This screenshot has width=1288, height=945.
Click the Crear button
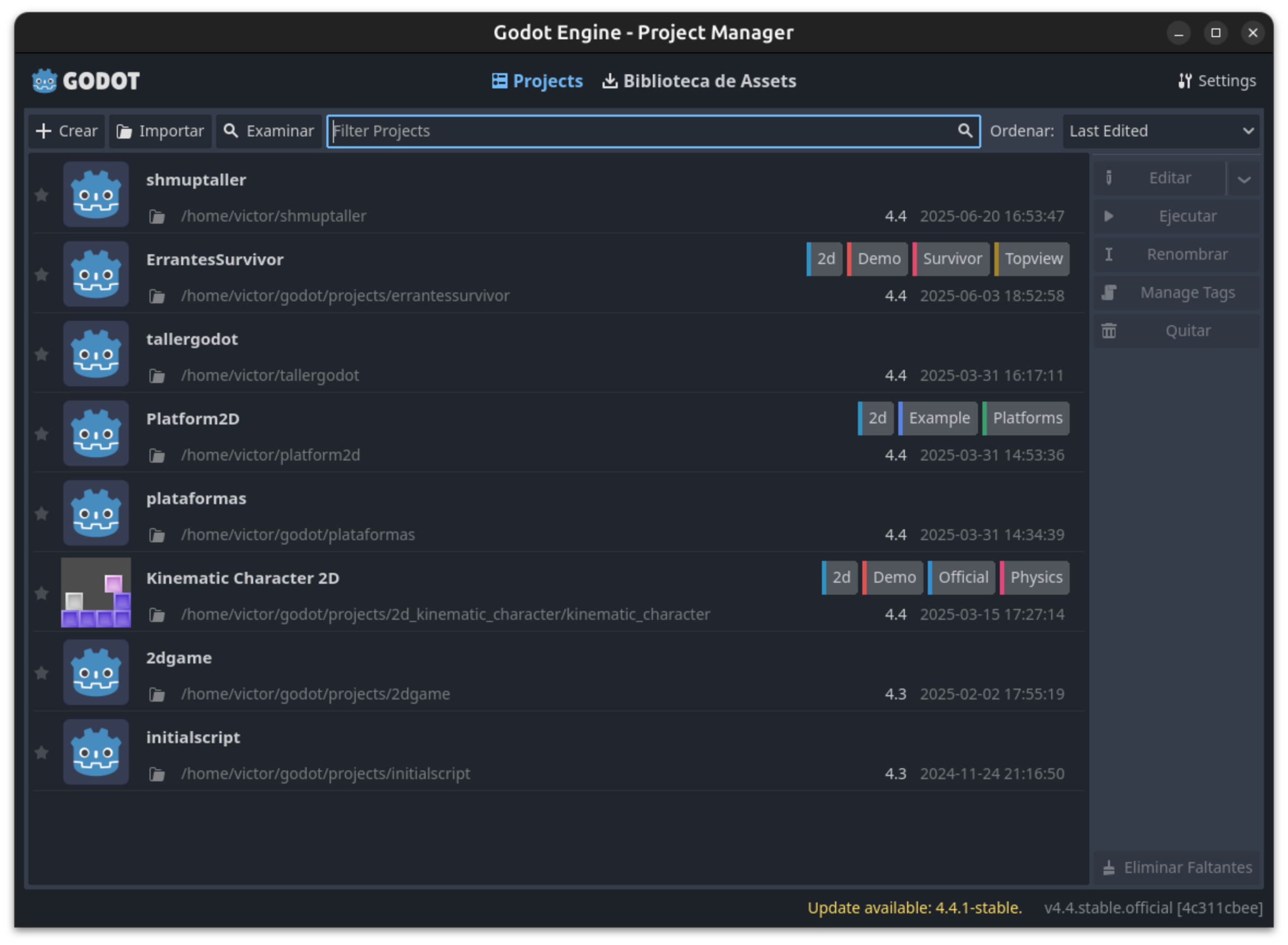click(67, 131)
